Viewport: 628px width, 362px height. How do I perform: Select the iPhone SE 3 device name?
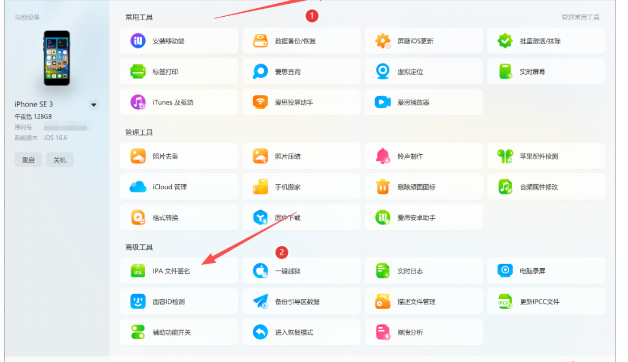(34, 104)
